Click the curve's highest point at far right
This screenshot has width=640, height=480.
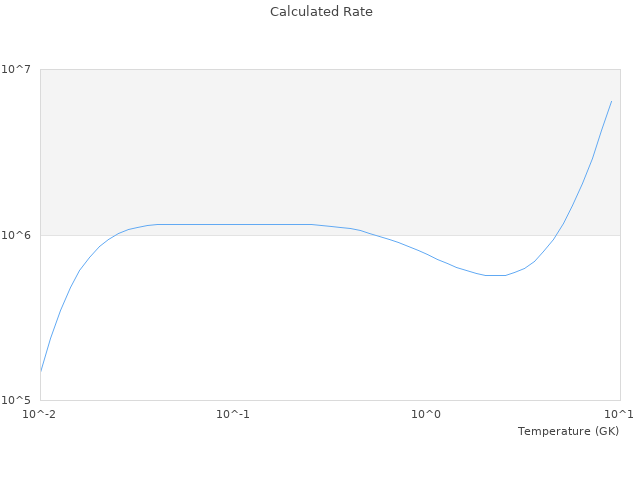click(x=611, y=101)
